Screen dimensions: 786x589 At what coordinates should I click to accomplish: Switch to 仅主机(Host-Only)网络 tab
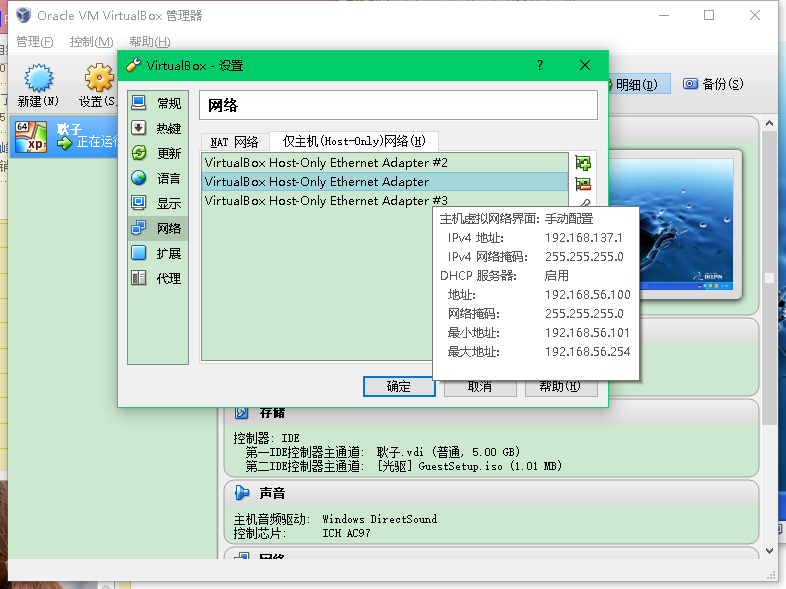354,141
